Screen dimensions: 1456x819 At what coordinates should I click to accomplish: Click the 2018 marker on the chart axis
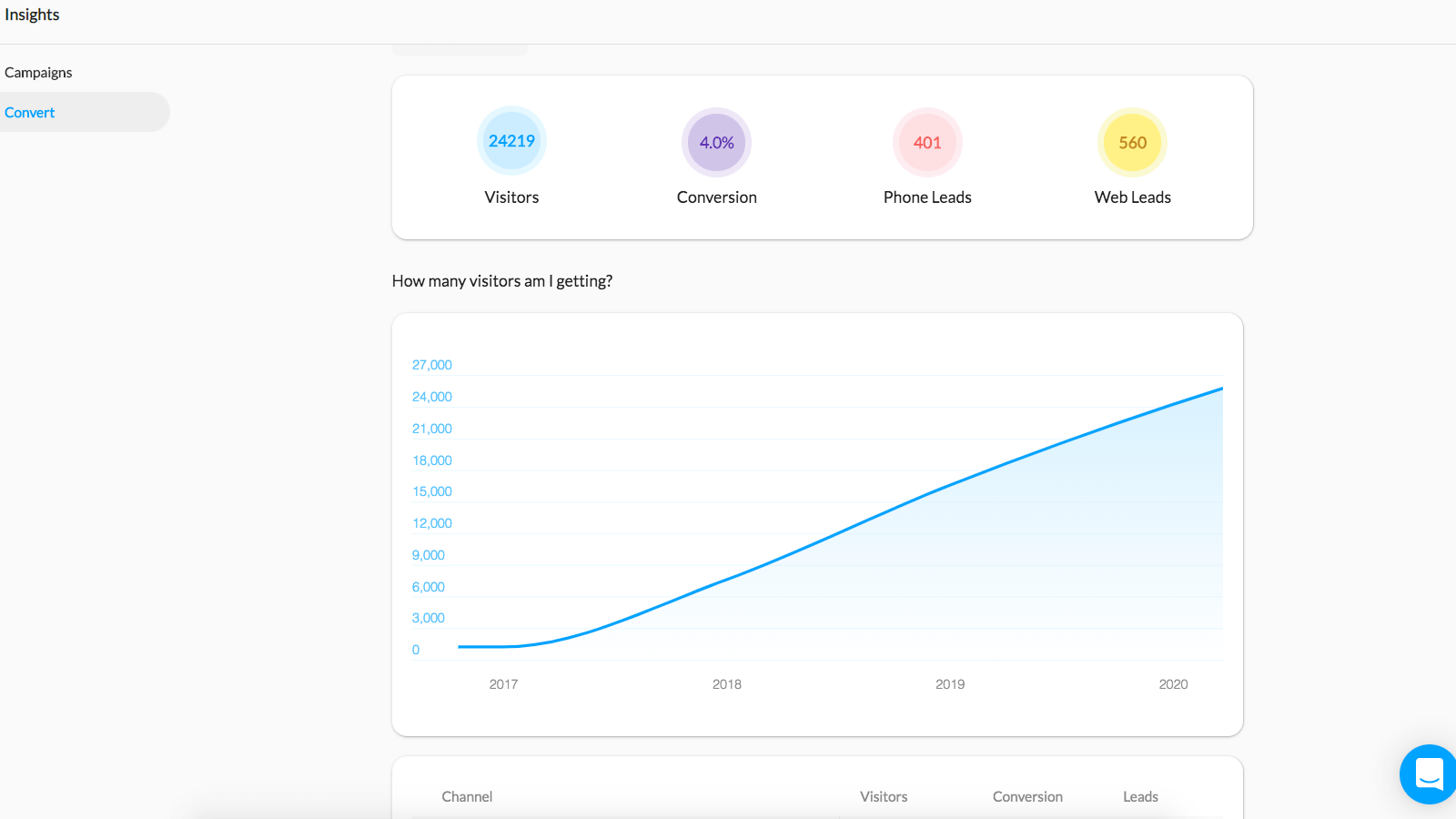click(726, 684)
